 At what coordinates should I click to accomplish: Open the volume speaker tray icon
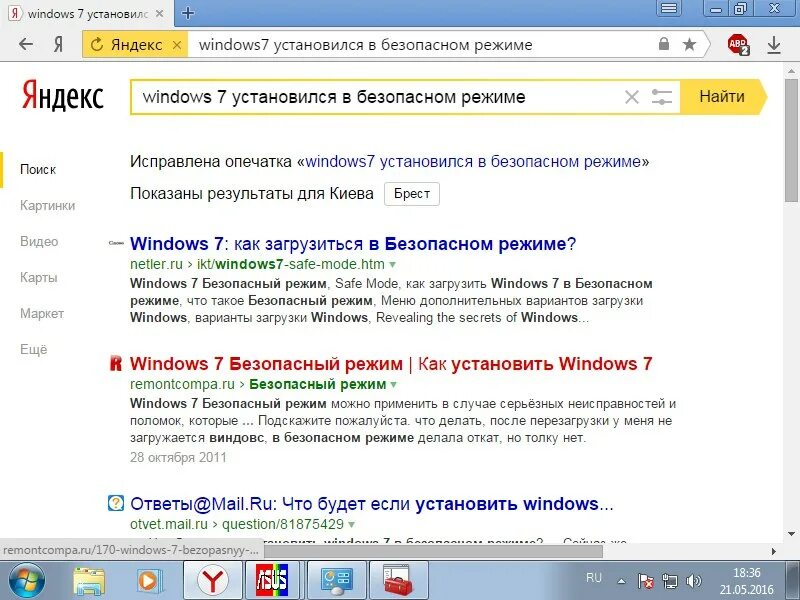693,581
